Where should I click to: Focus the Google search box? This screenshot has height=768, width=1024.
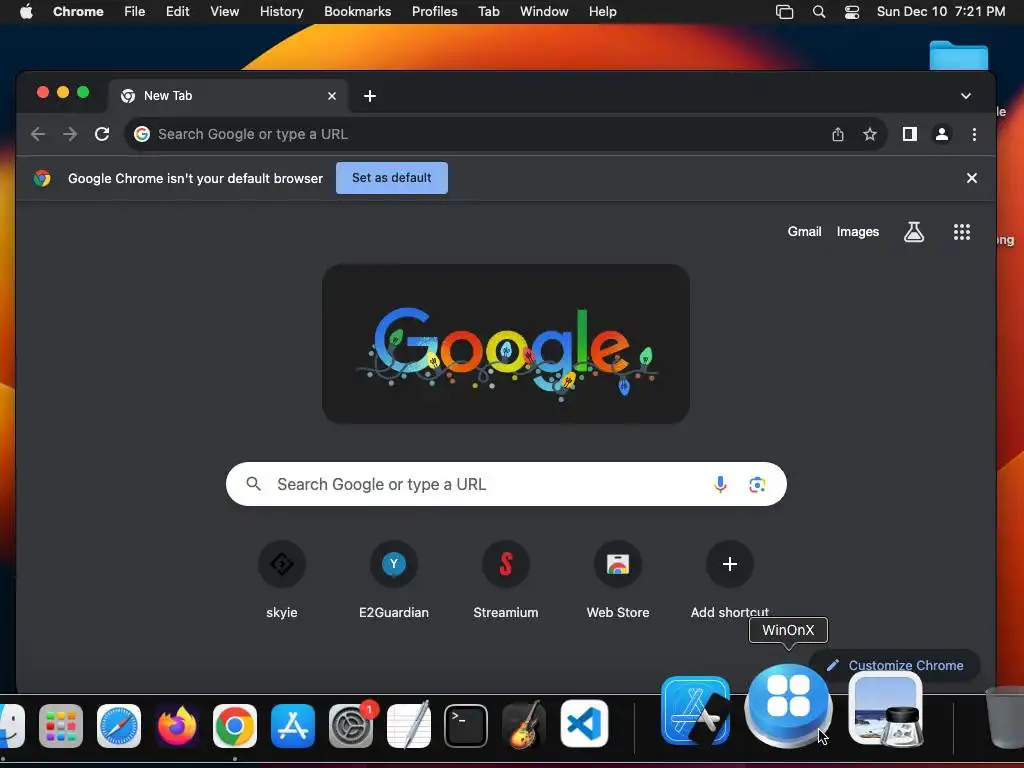[505, 484]
